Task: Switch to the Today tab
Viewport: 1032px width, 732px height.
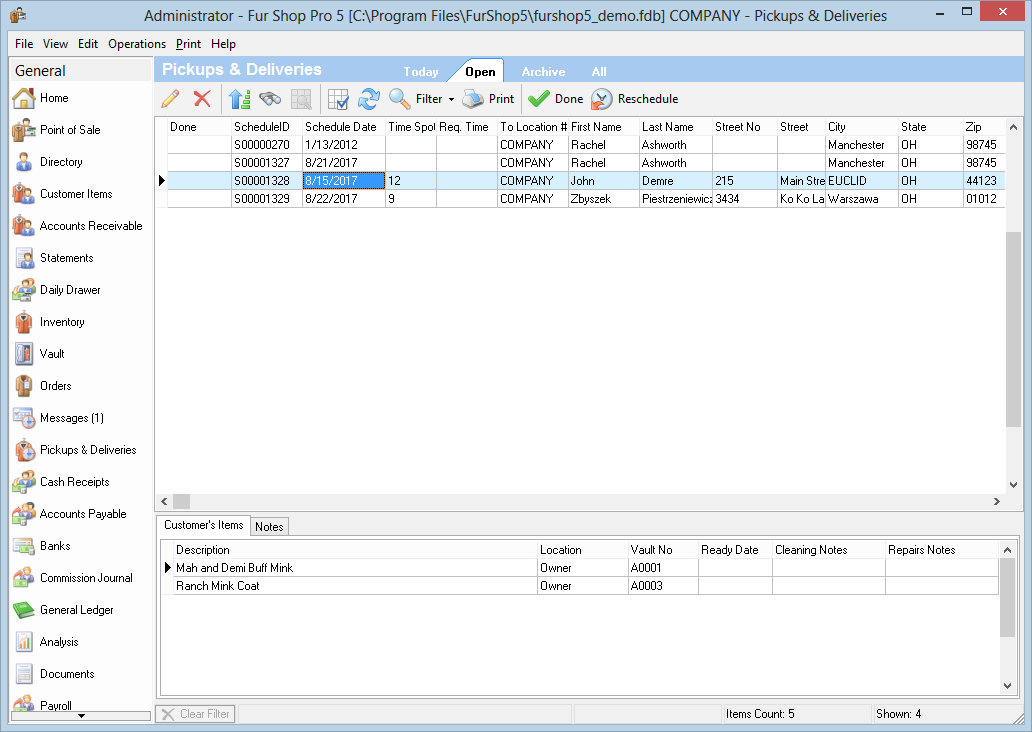Action: 421,72
